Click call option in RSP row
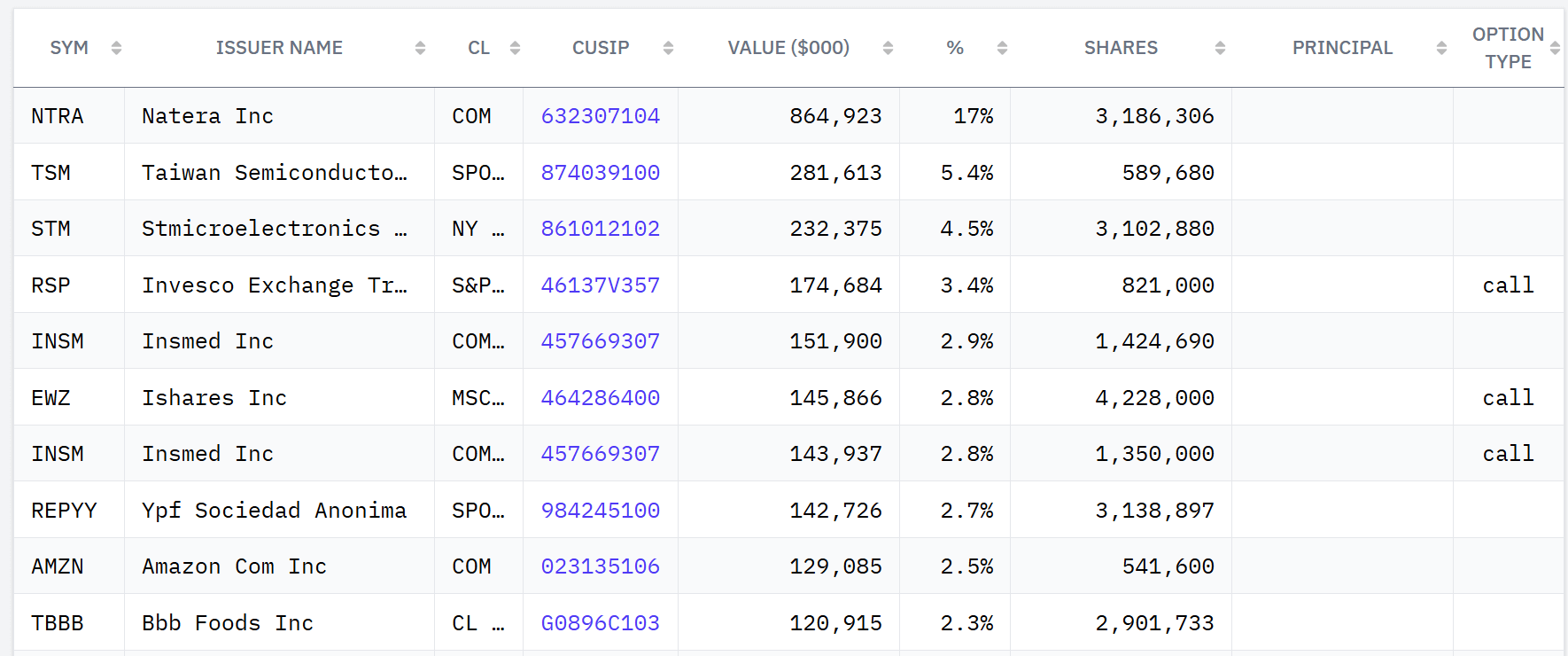 tap(1508, 285)
